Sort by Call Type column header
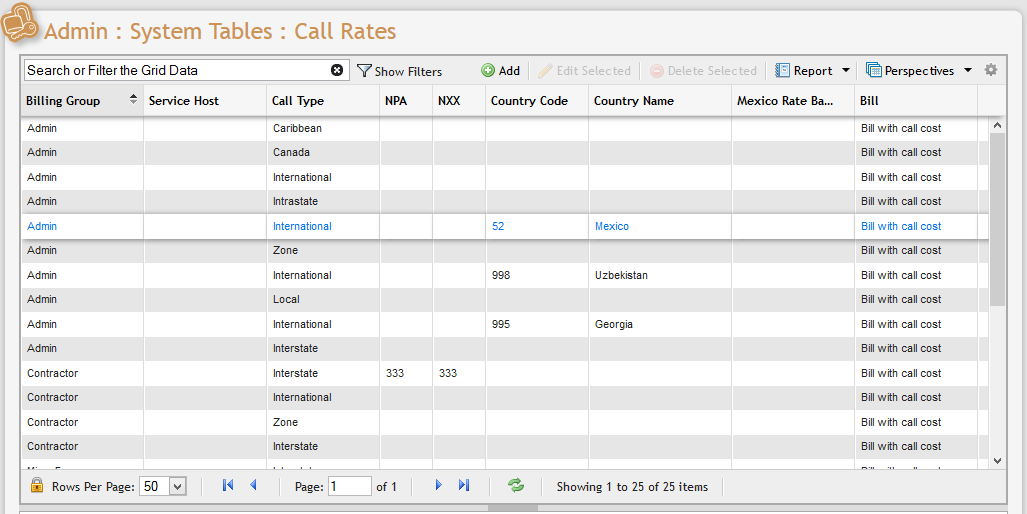The height and width of the screenshot is (514, 1027). (298, 101)
